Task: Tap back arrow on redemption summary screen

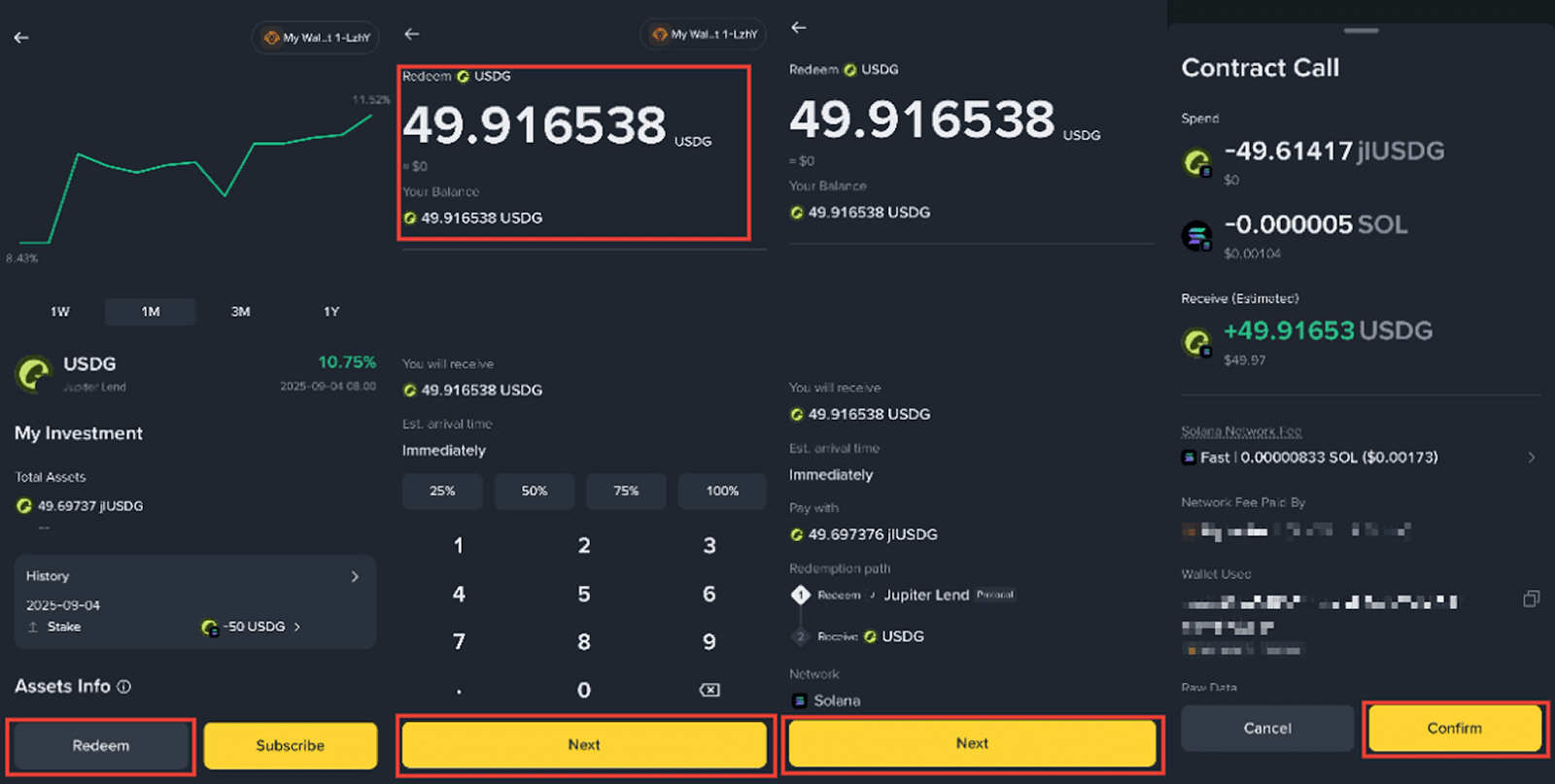Action: [x=799, y=27]
